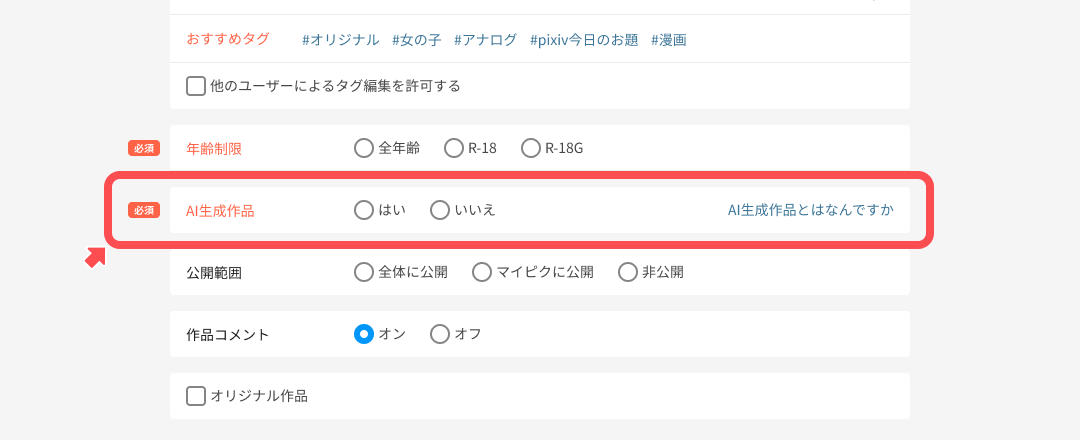Add the #漫画 recommended tag
Screen dimensions: 1080x440
click(669, 40)
